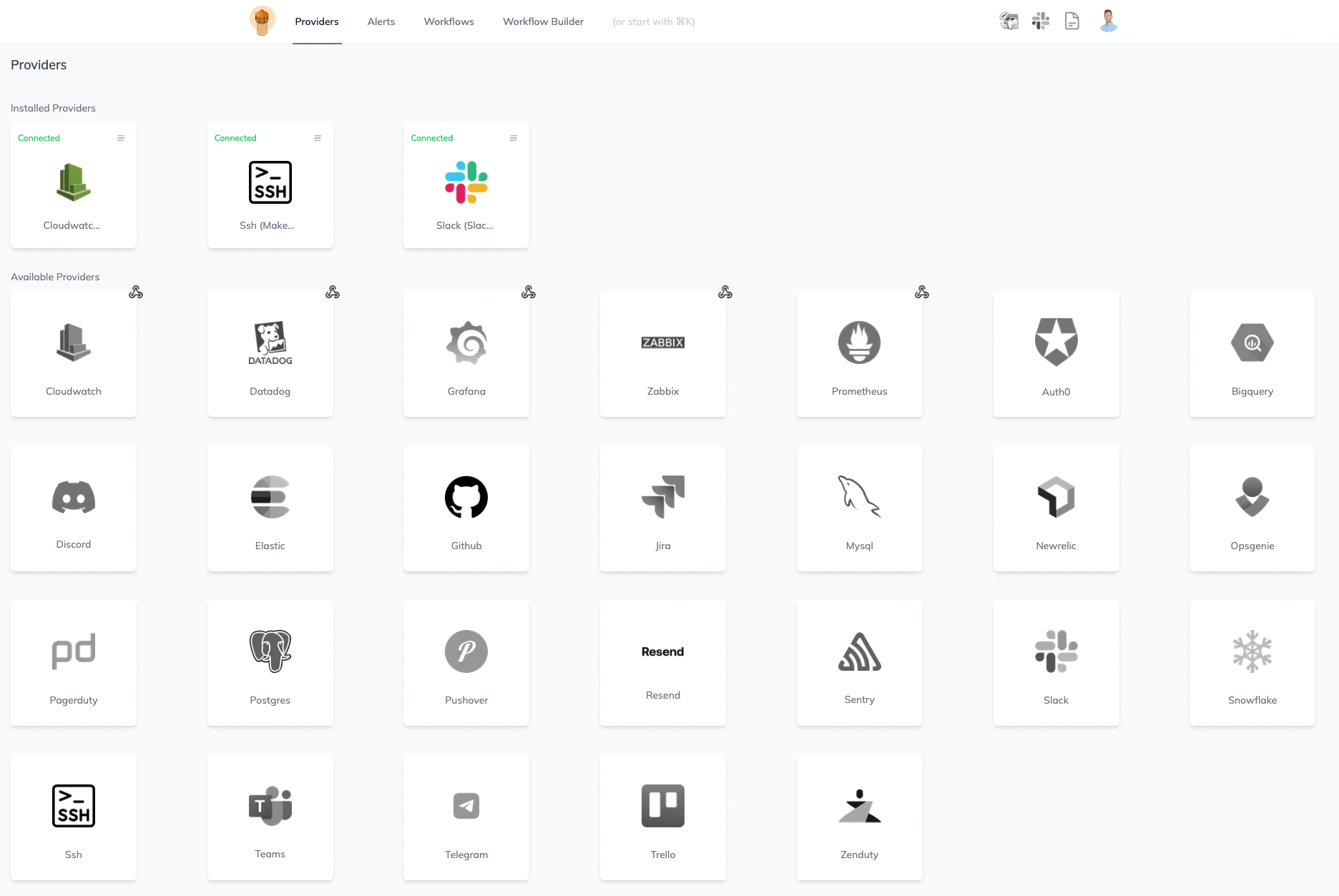Screen dimensions: 1339x896
Task: Select the Zabbix provider card
Action: 663,354
